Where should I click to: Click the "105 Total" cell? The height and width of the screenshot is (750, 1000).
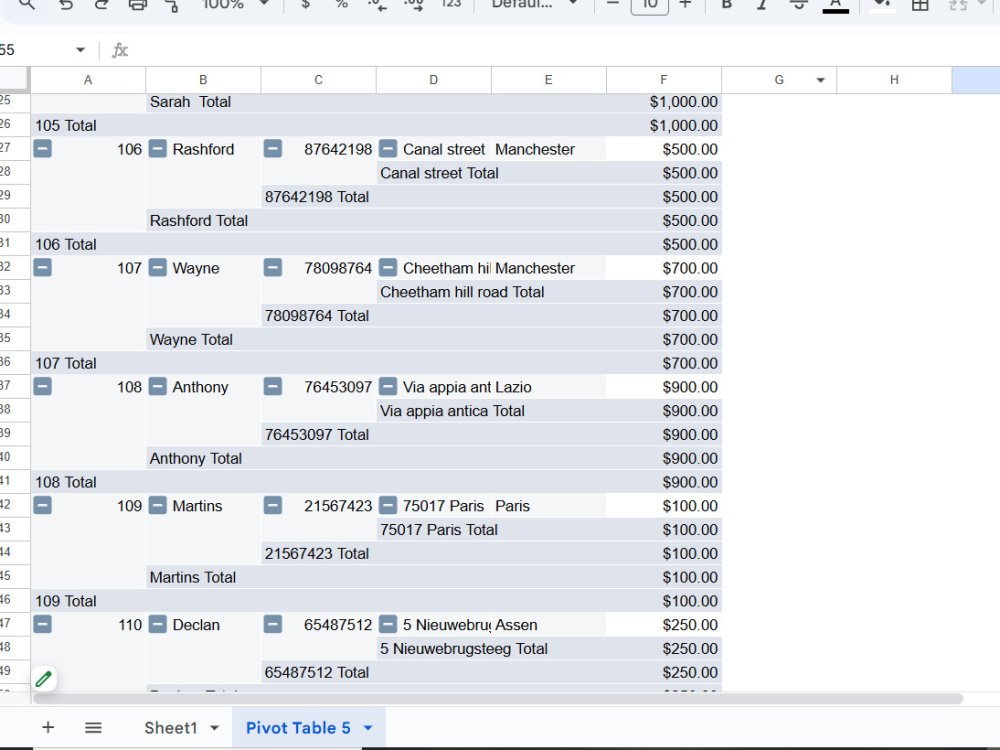pos(88,126)
